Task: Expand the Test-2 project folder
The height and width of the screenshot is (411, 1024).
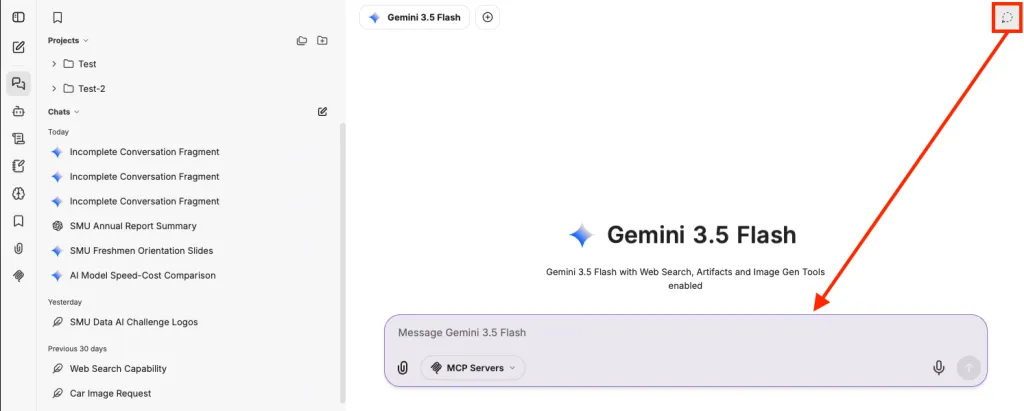Action: [x=54, y=89]
